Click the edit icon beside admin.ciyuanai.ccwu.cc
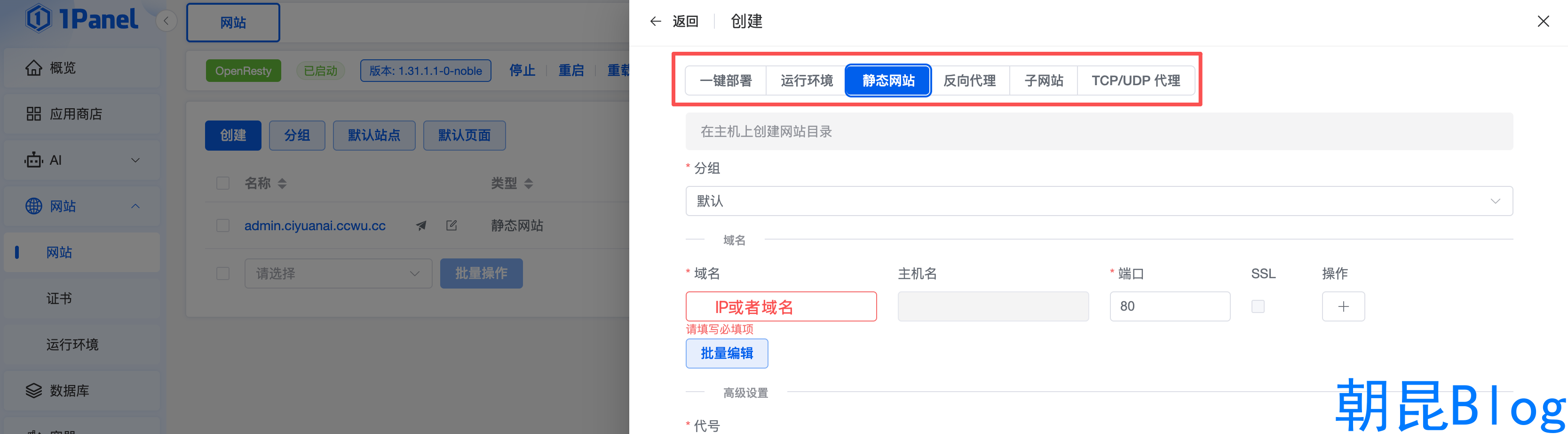 [x=451, y=225]
